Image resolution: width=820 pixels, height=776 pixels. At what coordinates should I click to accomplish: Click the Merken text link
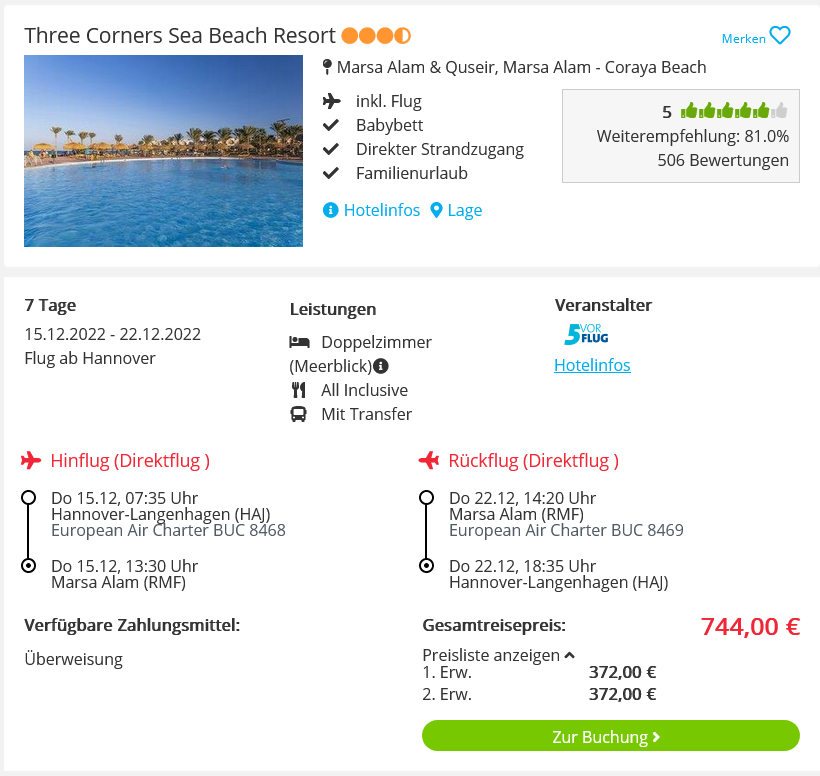coord(743,39)
